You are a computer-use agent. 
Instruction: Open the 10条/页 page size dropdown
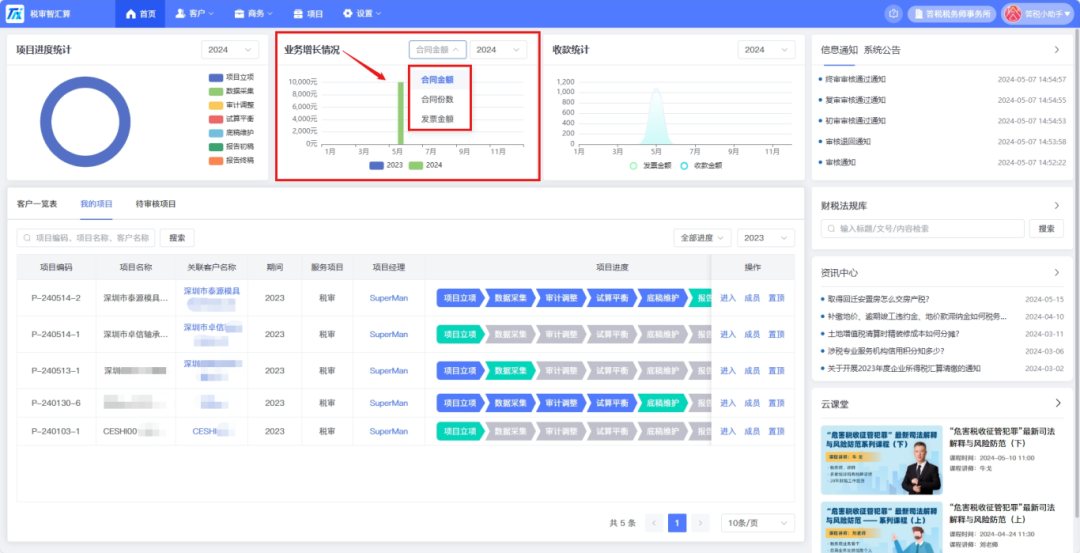[758, 523]
